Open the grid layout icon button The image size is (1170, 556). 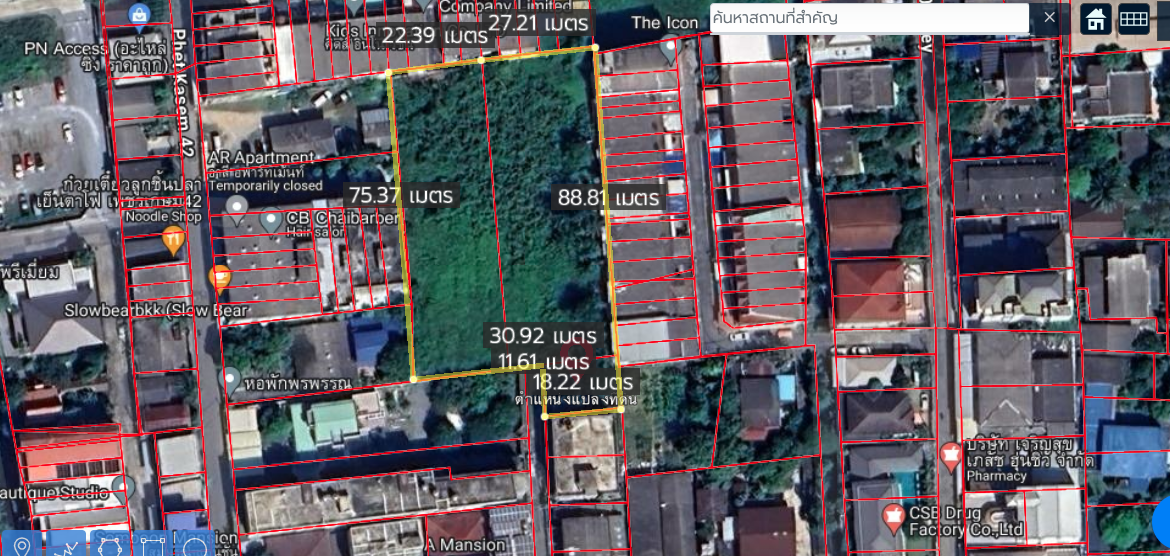click(1133, 18)
